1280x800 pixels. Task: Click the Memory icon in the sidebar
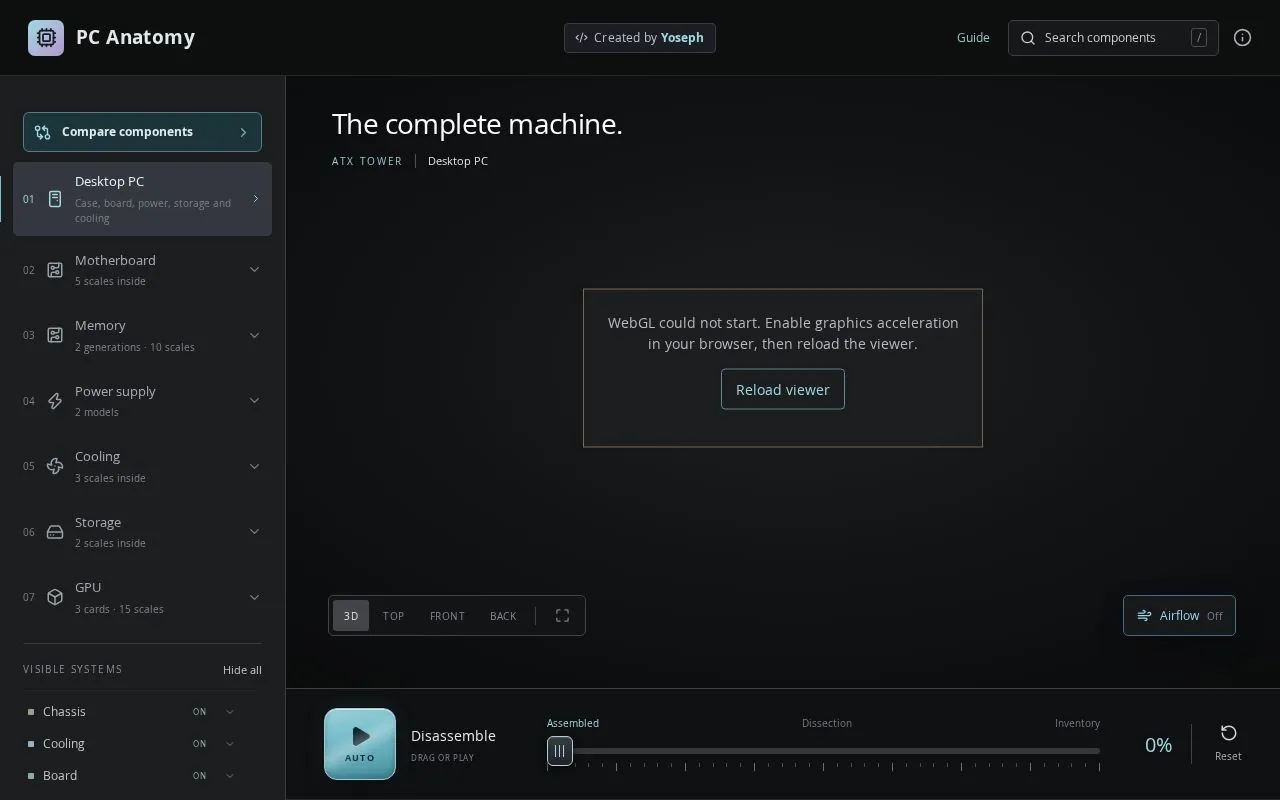(55, 335)
